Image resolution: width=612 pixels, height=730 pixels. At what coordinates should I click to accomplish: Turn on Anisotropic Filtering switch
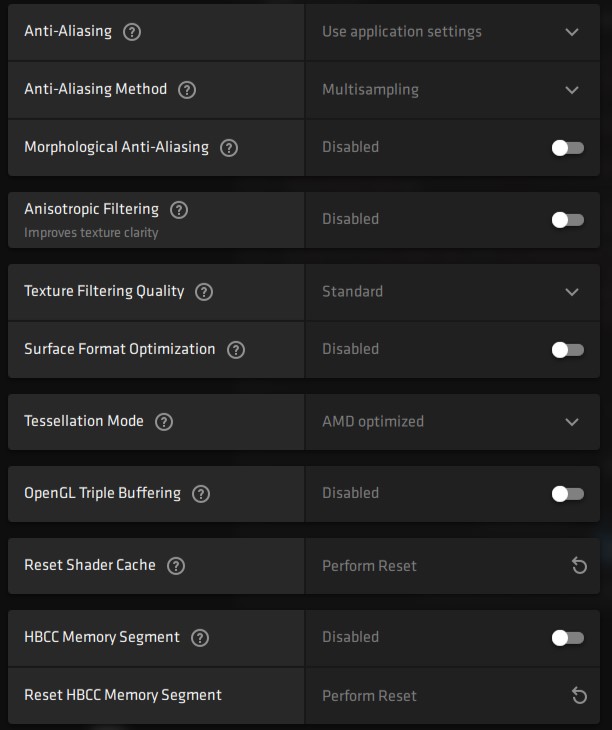[x=567, y=220]
